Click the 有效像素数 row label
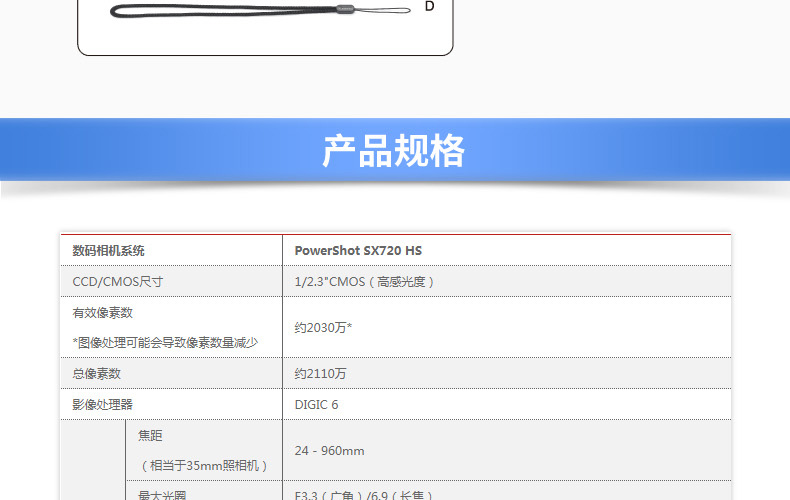 point(102,313)
